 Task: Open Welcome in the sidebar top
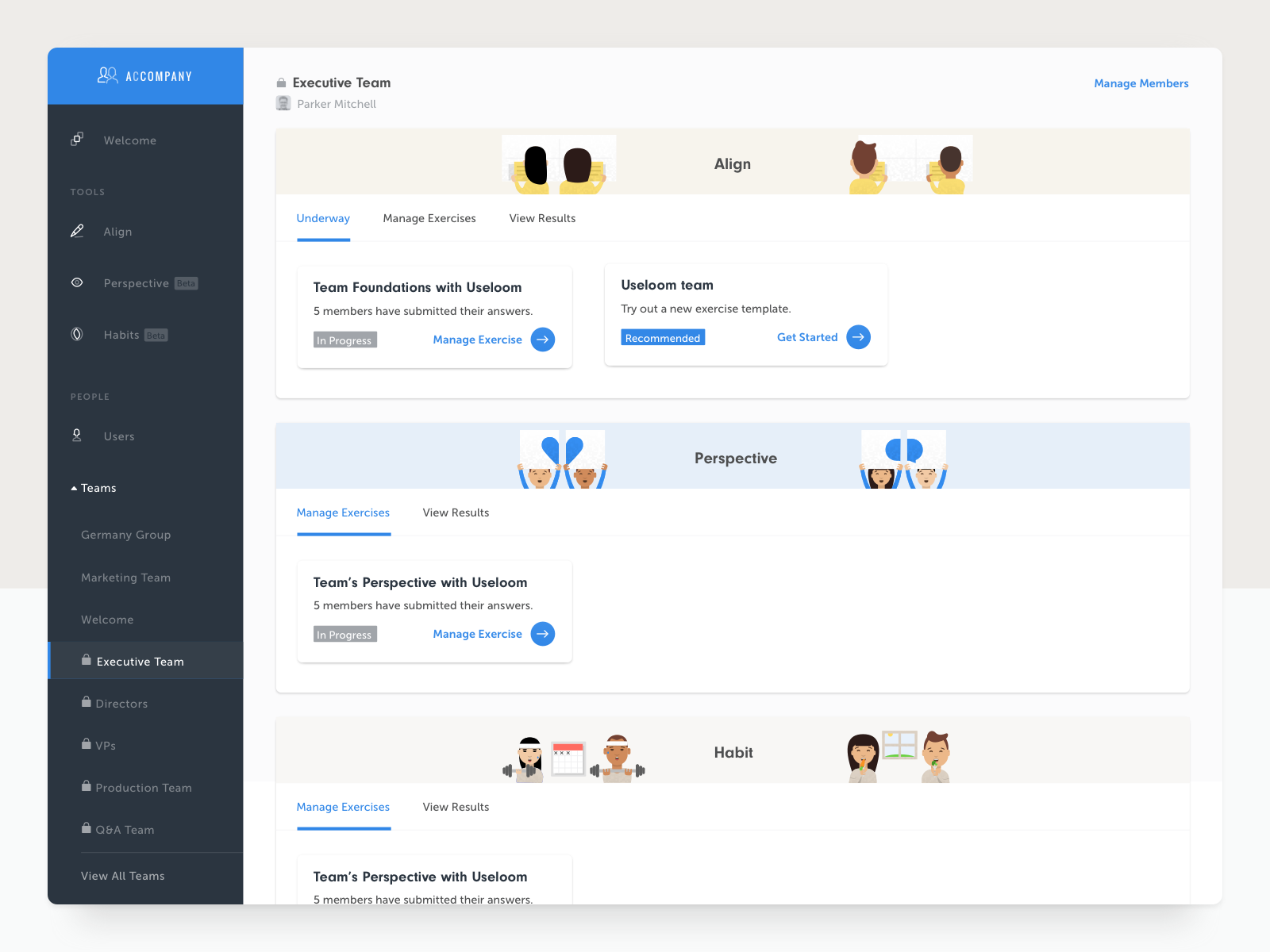point(130,140)
